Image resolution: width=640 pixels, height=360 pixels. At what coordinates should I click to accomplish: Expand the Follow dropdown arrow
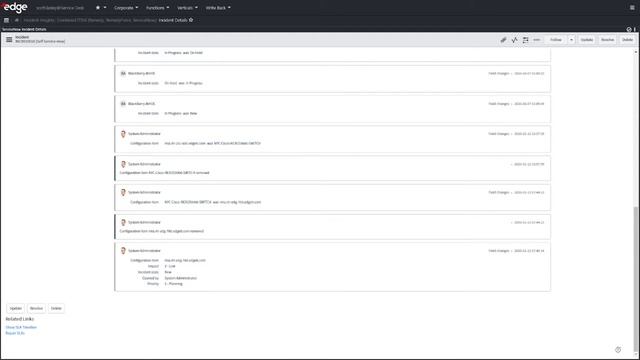point(571,40)
